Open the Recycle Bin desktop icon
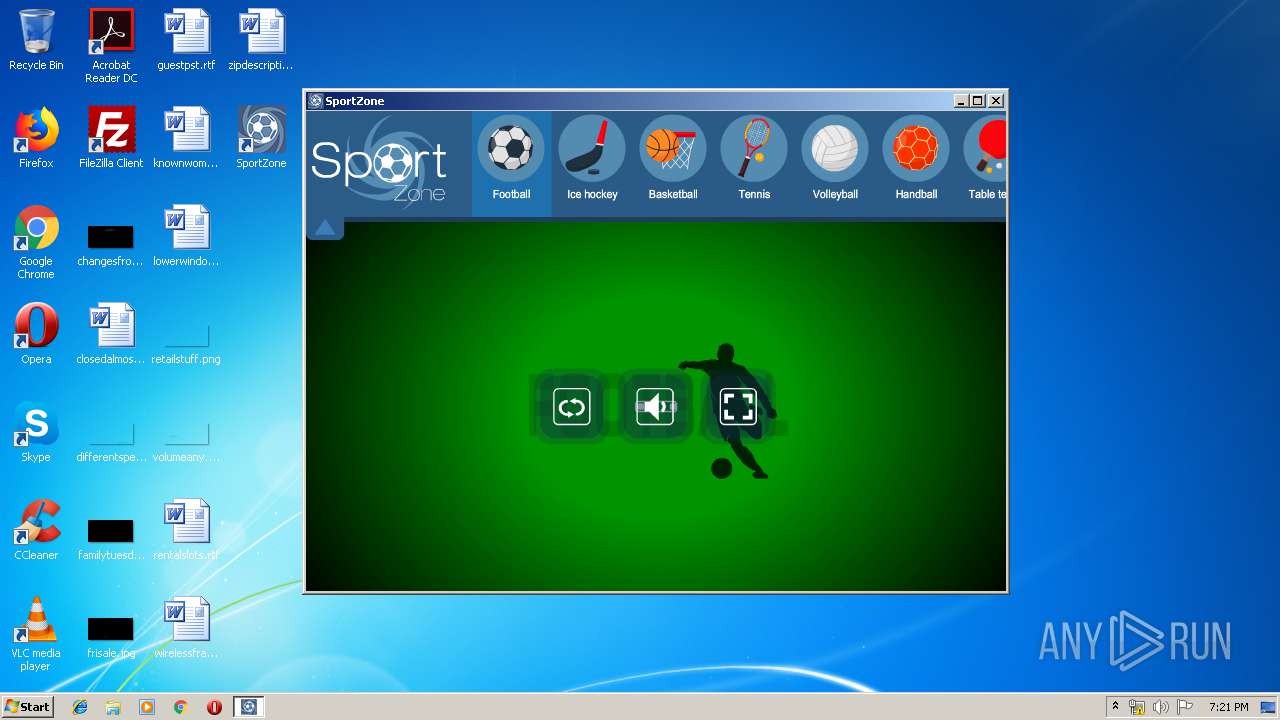1280x720 pixels. [36, 41]
